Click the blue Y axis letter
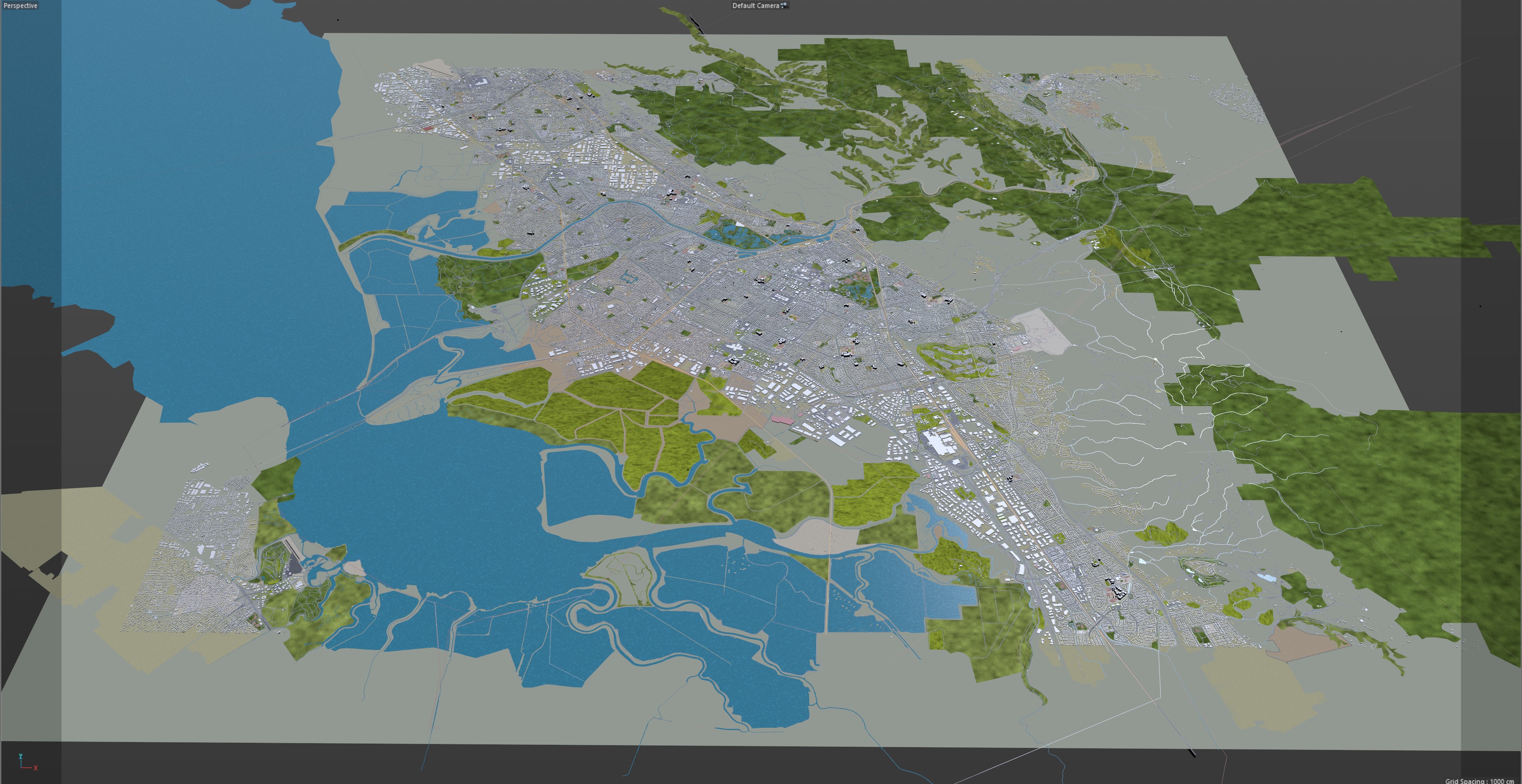Viewport: 1522px width, 784px height. pyautogui.click(x=21, y=756)
